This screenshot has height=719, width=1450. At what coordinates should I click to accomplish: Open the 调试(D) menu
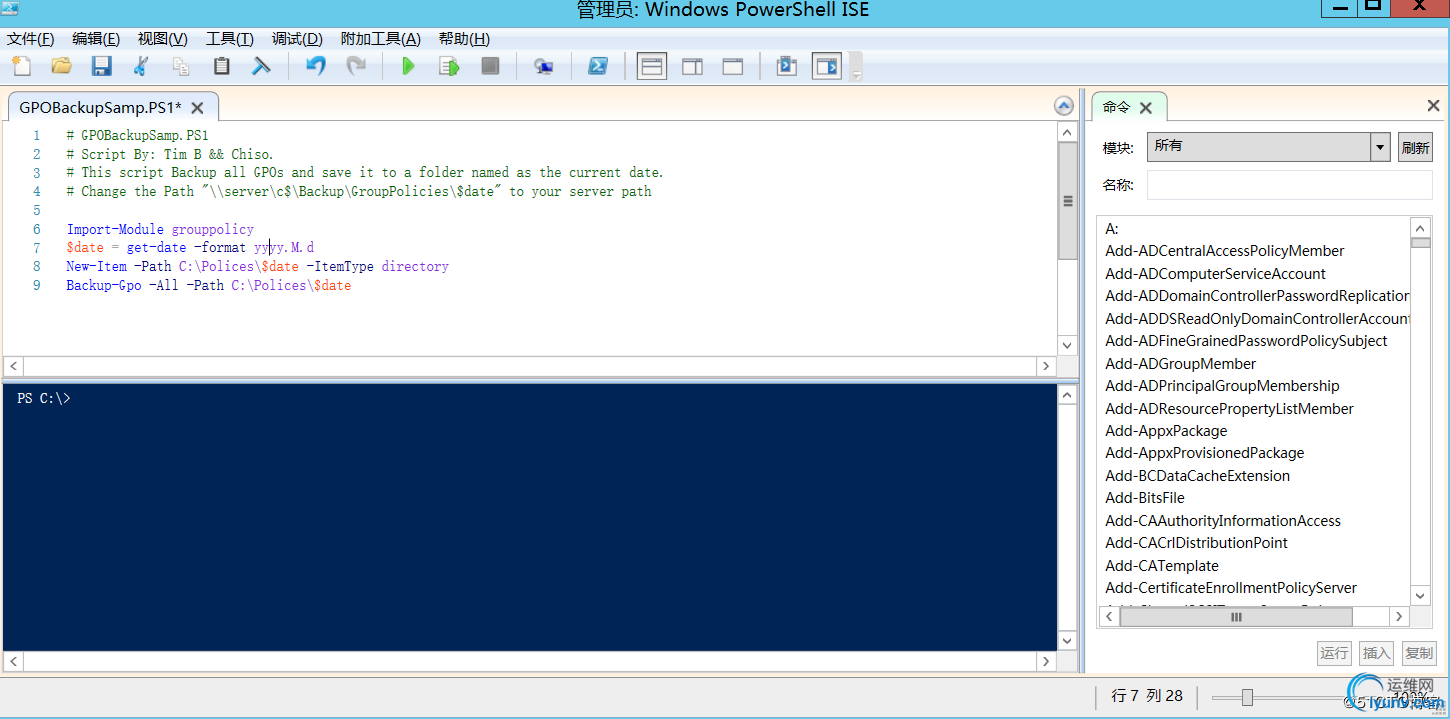coord(297,38)
